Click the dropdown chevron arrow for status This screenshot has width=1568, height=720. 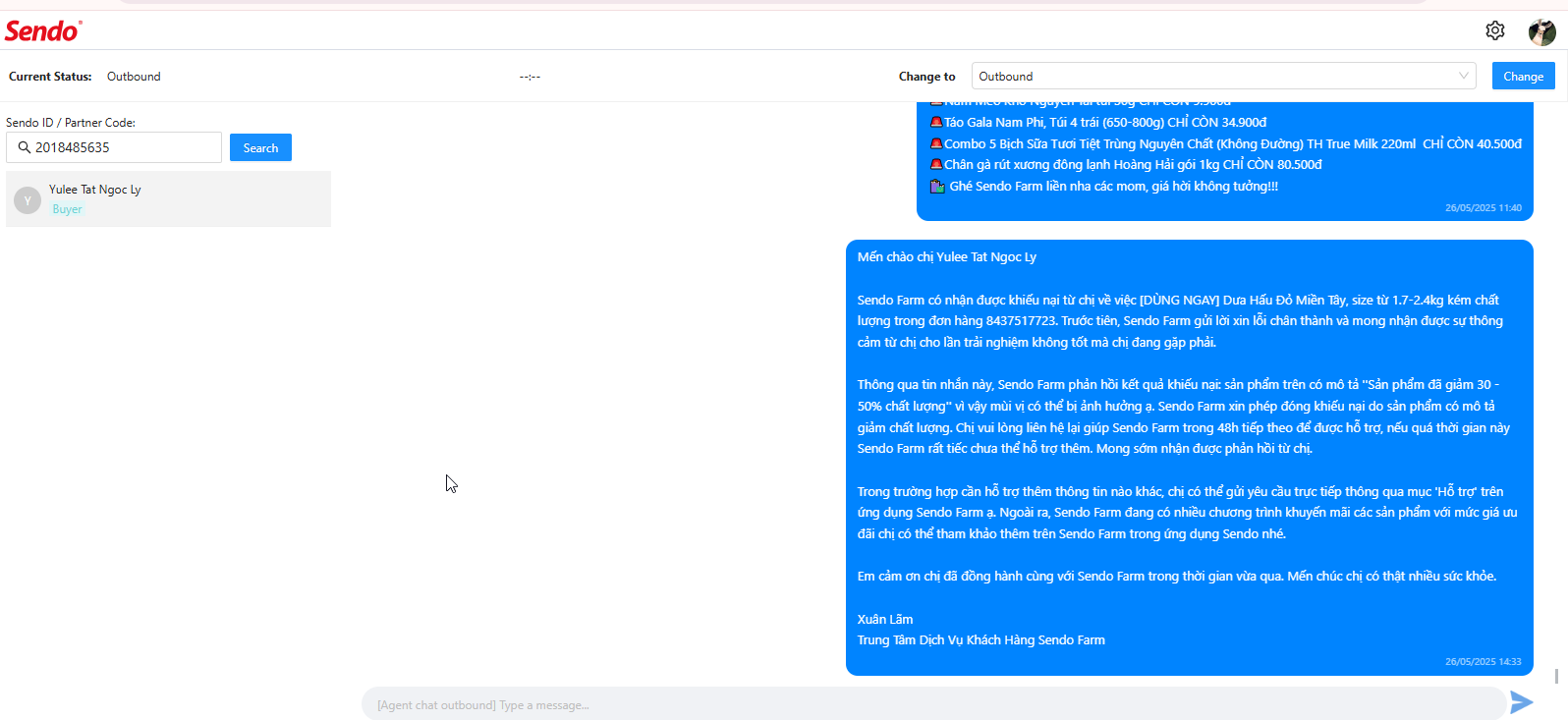(1463, 76)
